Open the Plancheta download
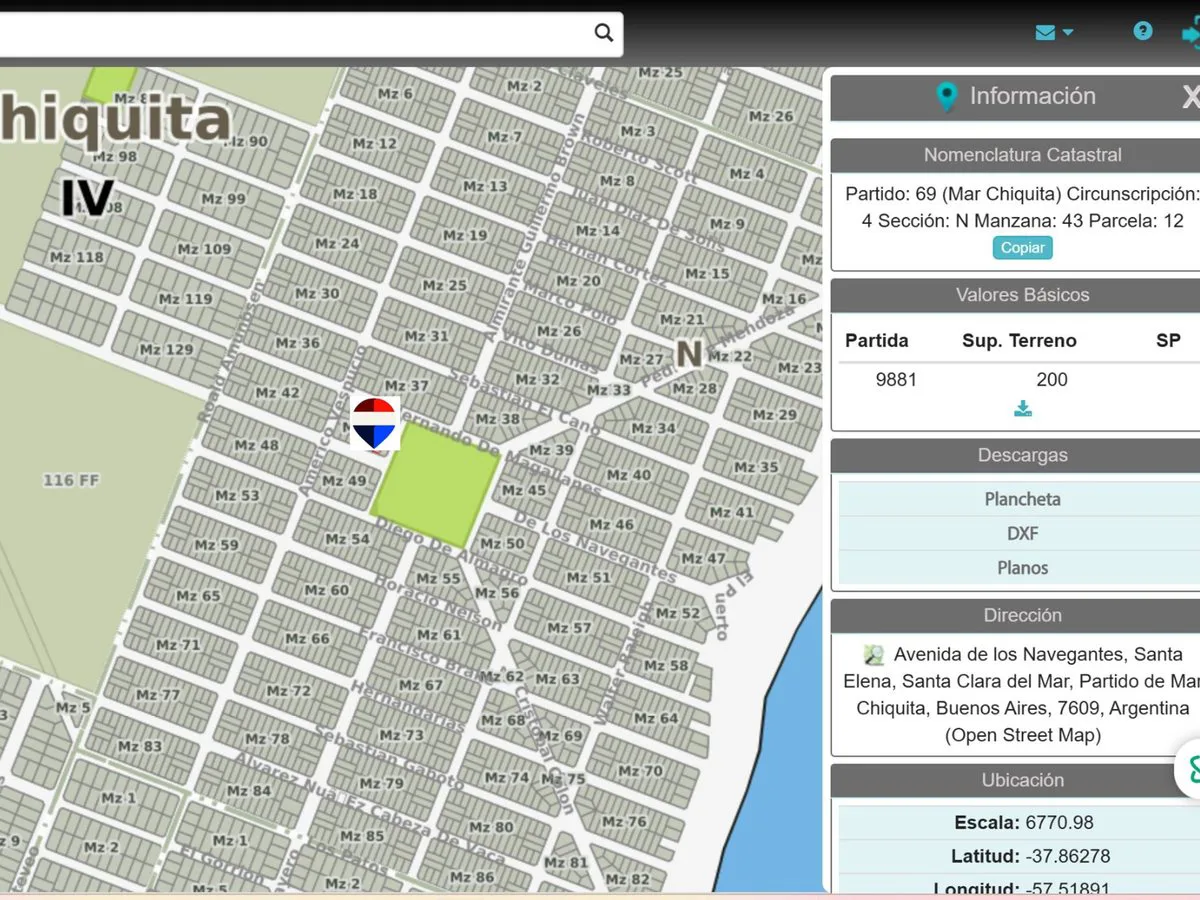 point(1022,499)
